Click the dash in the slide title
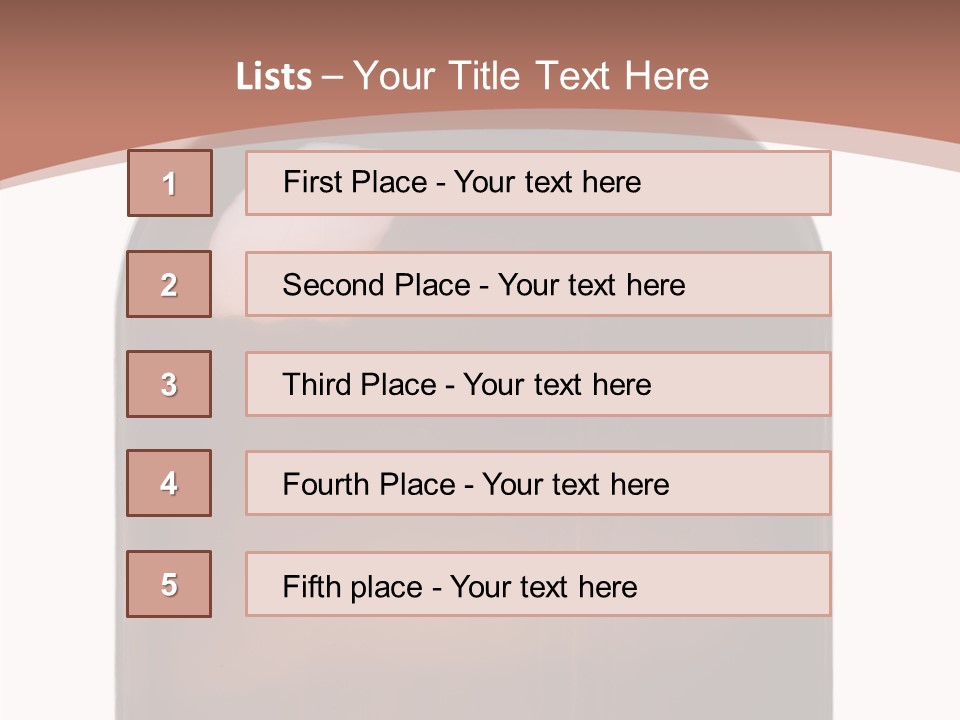This screenshot has width=960, height=720. coord(332,77)
